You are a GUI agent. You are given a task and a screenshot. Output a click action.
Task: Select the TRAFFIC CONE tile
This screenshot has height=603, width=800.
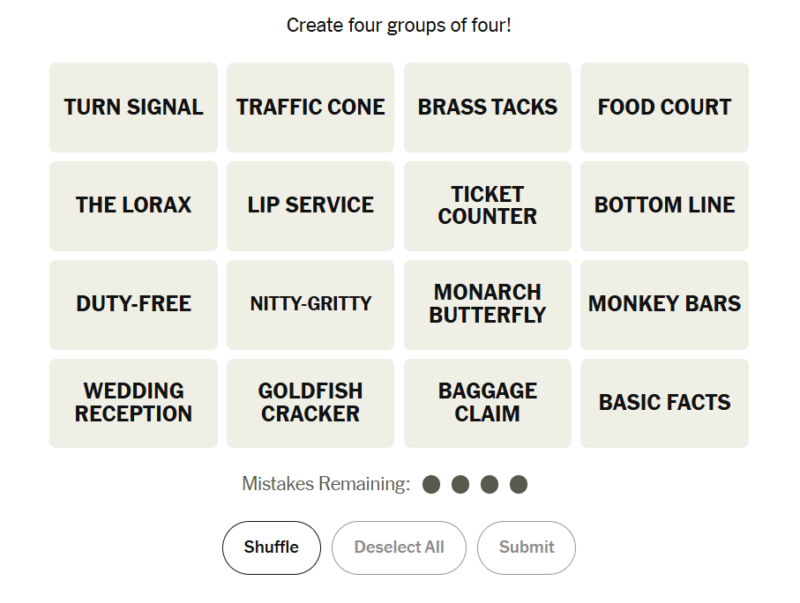310,107
